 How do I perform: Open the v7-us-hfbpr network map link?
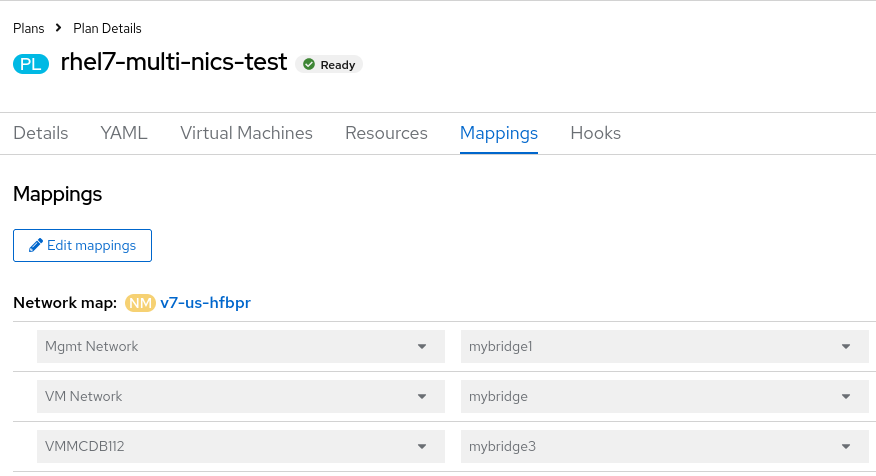(205, 302)
